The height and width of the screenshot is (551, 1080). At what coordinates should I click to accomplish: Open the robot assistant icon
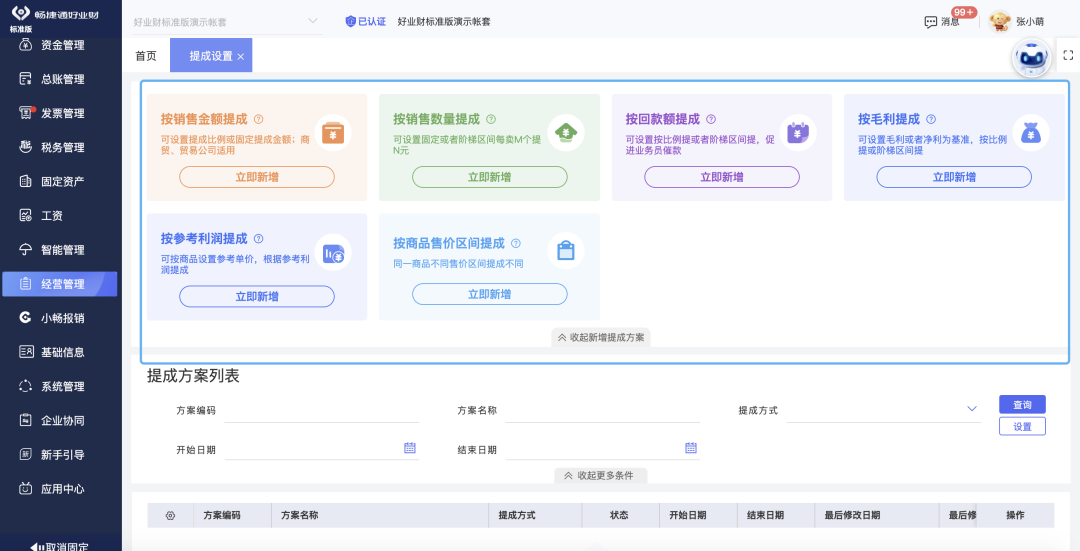click(1030, 58)
